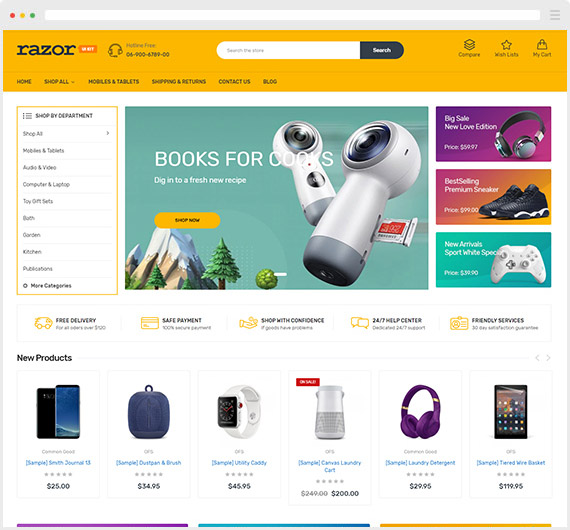The image size is (570, 530).
Task: Focus the Search the store field
Action: pos(288,50)
